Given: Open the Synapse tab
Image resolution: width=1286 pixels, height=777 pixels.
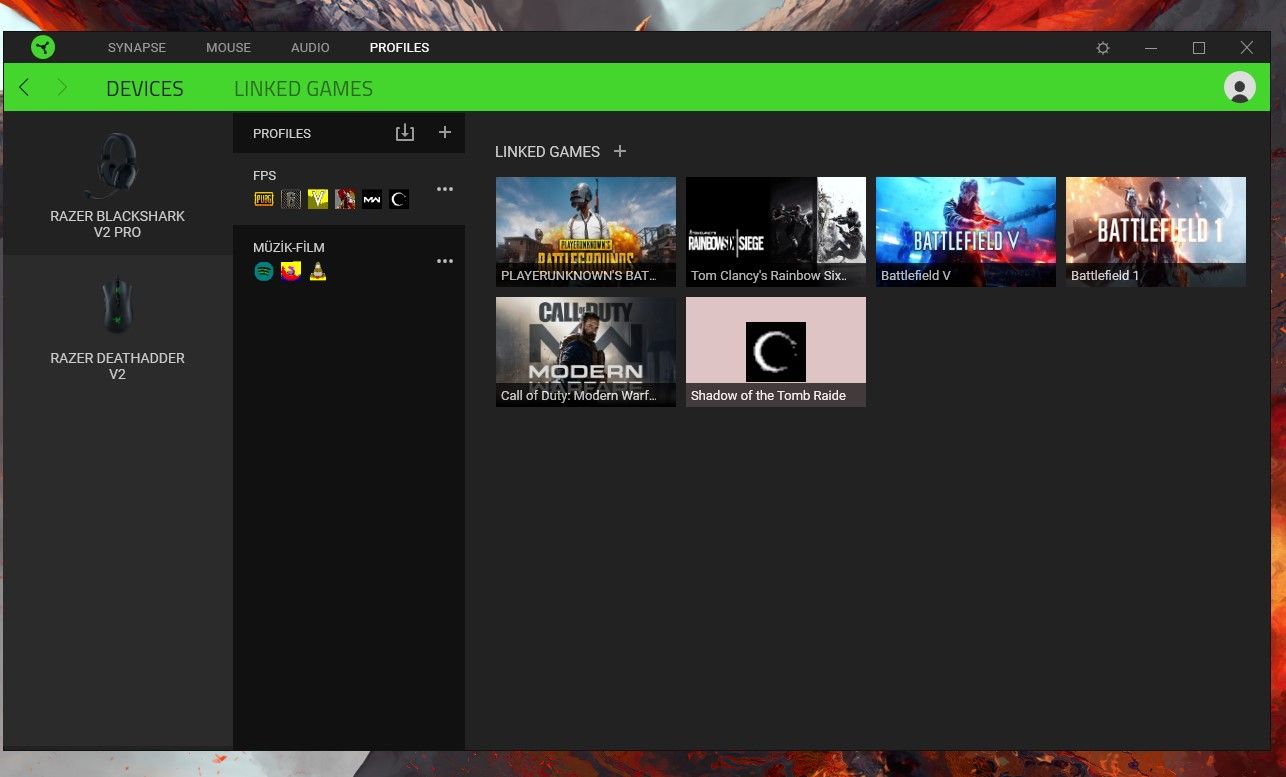Looking at the screenshot, I should click(137, 48).
